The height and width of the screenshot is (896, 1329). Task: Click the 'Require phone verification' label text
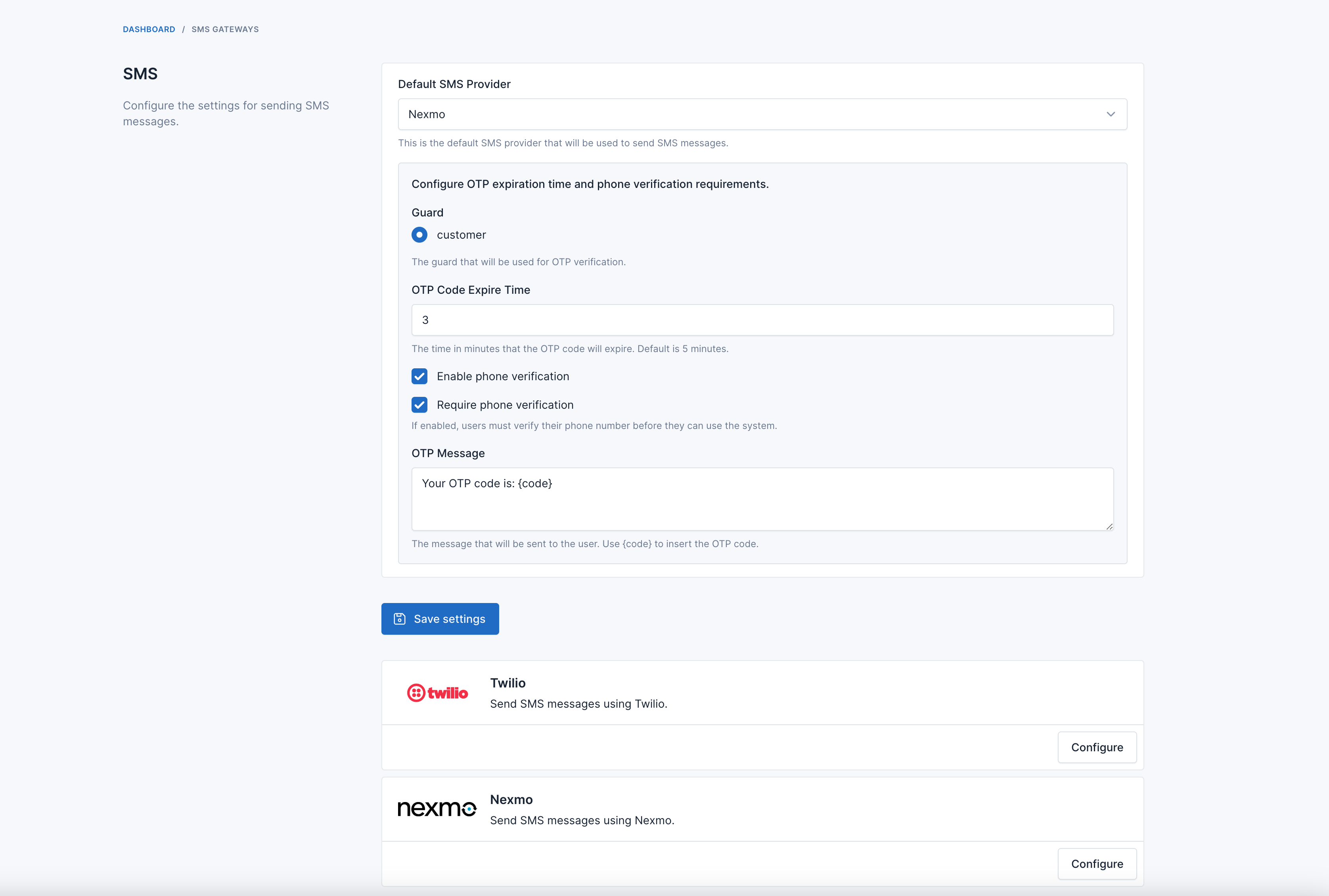(x=505, y=404)
